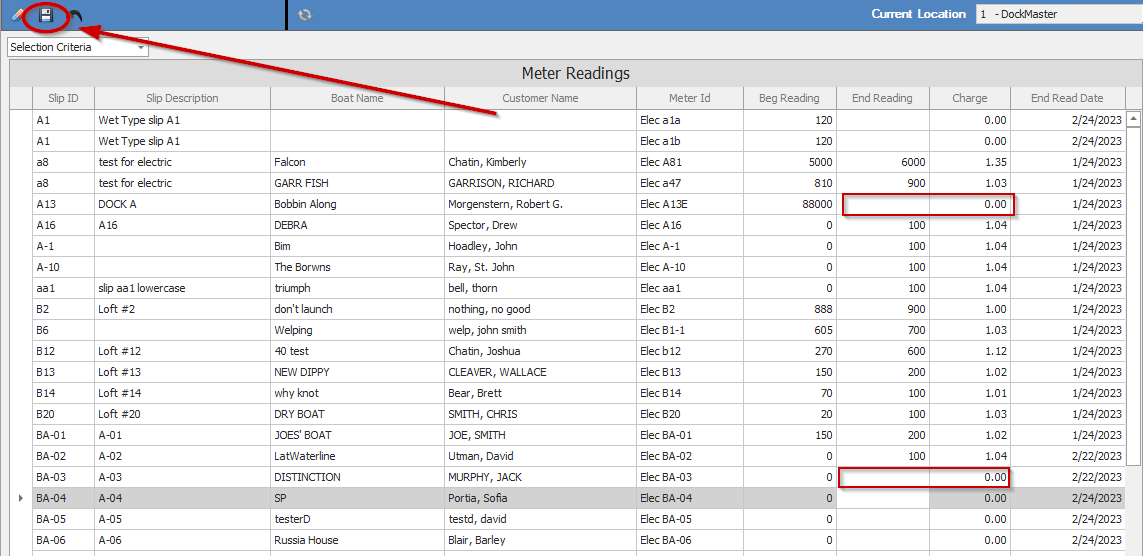The image size is (1143, 556).
Task: Select the row indicator for BA-04
Action: [21, 498]
